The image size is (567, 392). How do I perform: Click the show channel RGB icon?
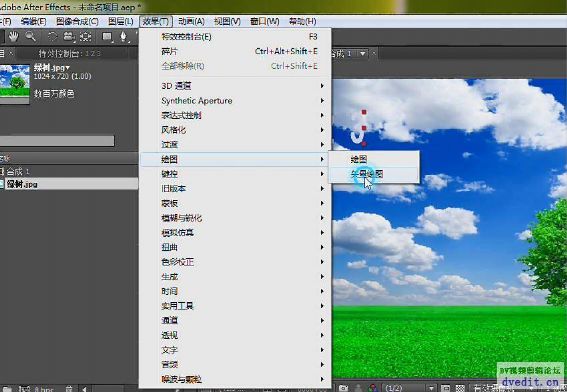coord(373,388)
